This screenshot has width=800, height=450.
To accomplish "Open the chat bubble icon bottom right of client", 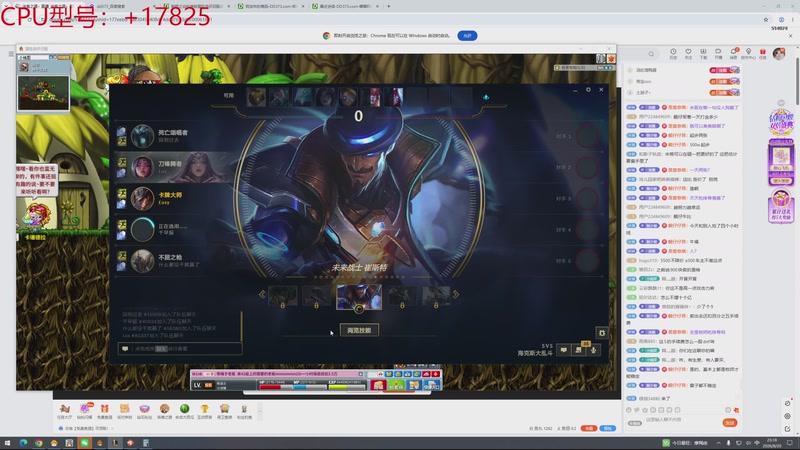I will click(563, 350).
